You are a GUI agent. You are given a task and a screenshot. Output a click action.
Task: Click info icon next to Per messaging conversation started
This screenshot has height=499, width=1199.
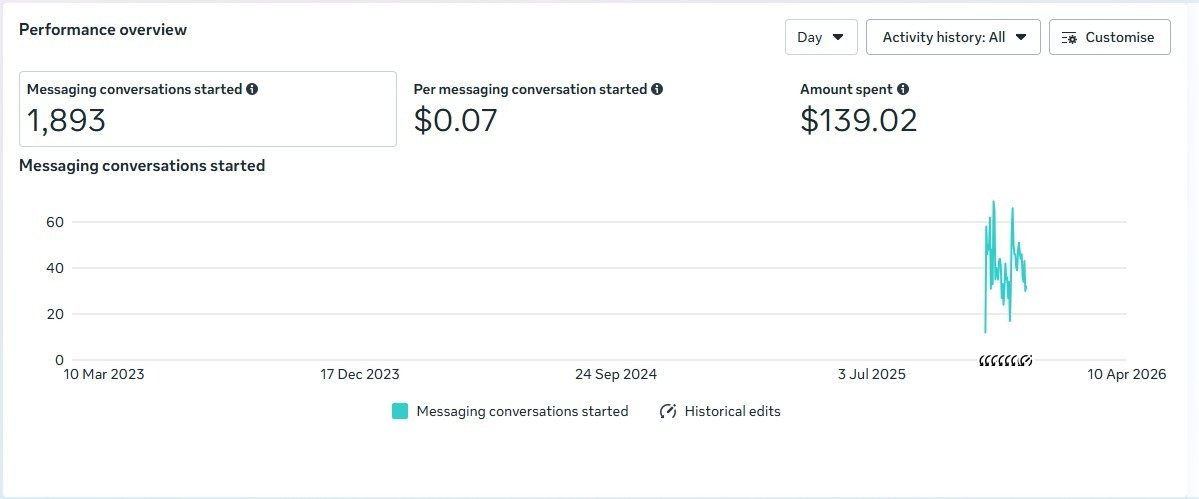[x=657, y=89]
